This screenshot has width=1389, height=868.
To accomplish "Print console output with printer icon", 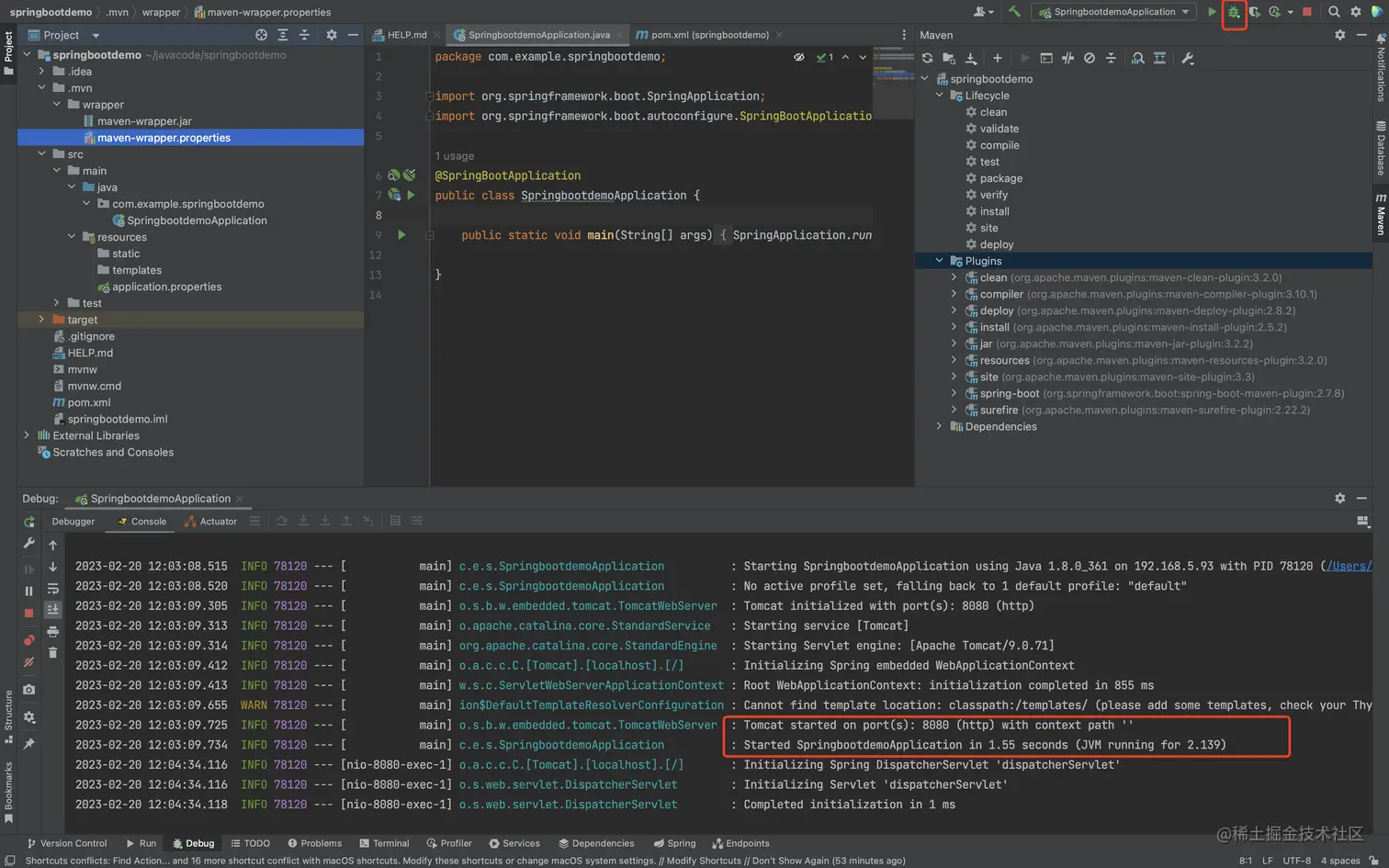I will pos(52,632).
